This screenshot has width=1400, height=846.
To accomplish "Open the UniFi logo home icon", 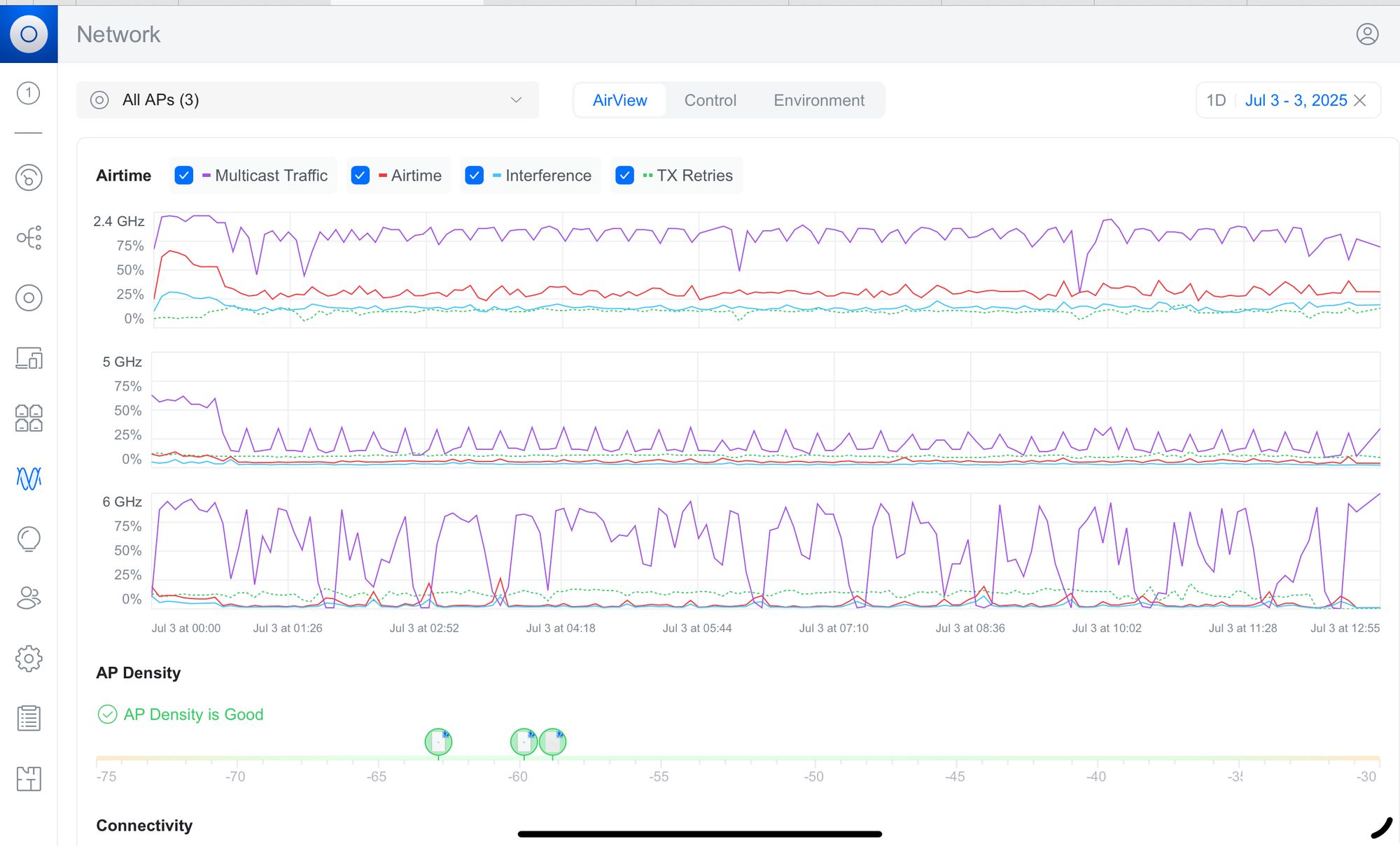I will [29, 34].
